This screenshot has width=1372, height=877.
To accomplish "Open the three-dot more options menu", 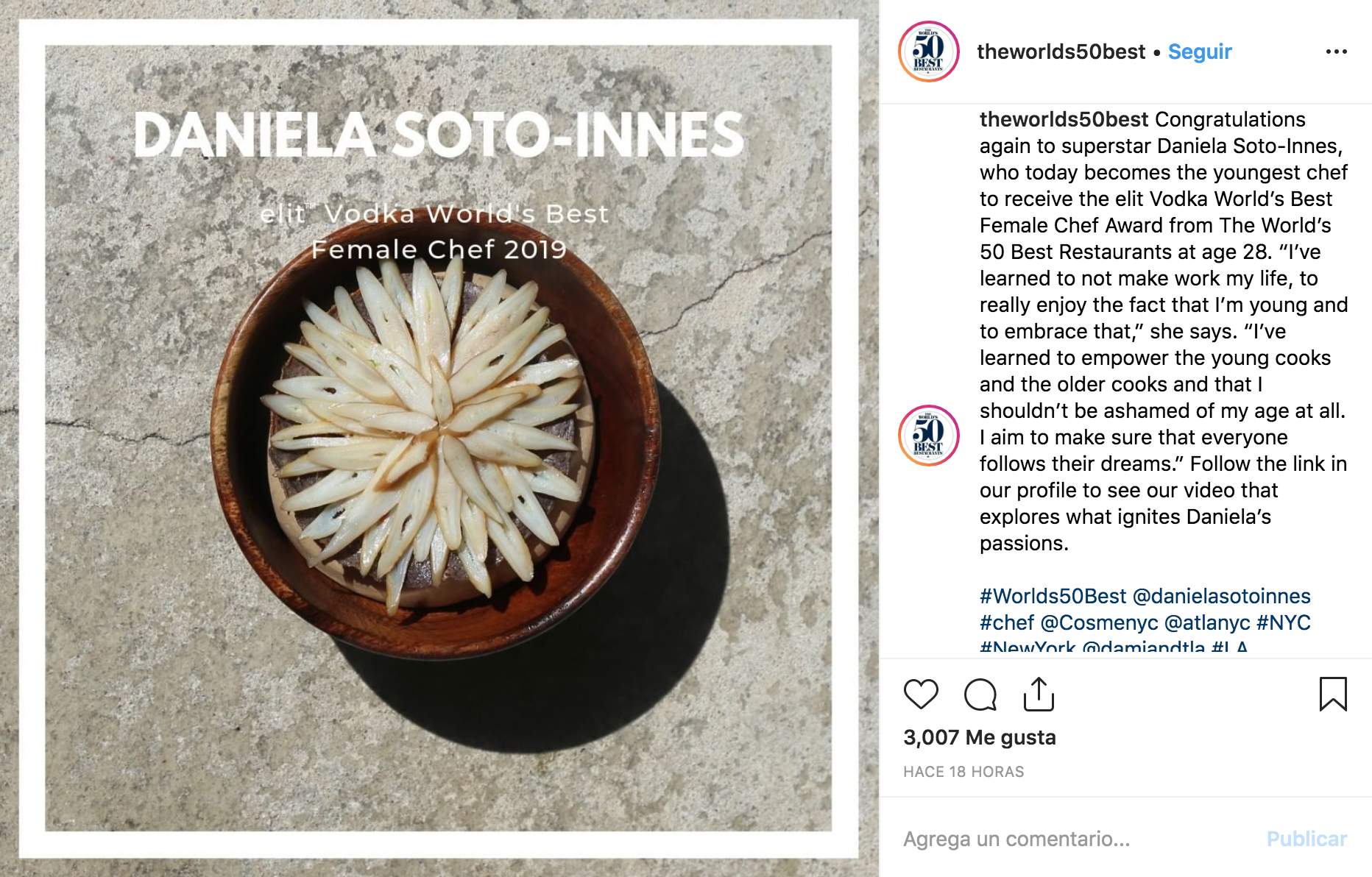I will [1336, 52].
